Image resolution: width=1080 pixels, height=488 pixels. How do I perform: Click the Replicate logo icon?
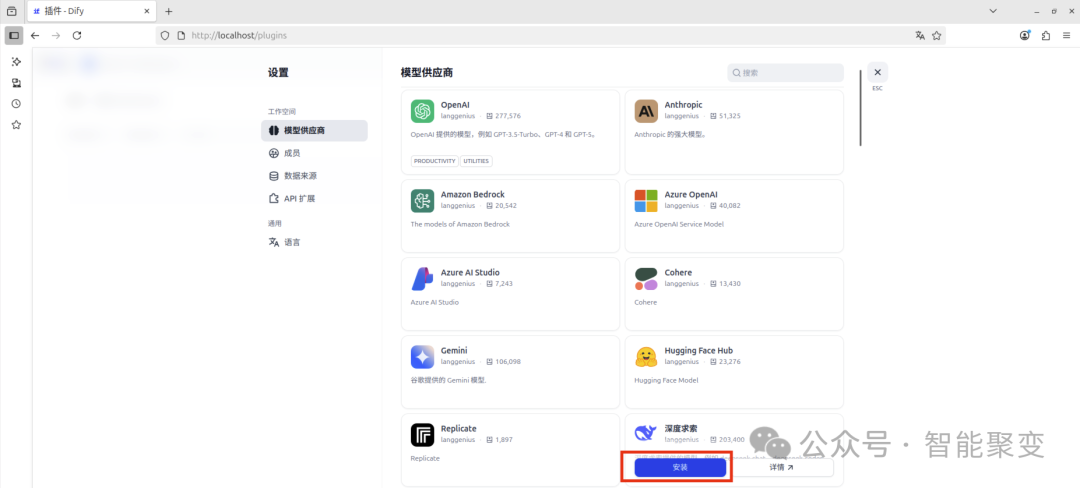pyautogui.click(x=422, y=435)
